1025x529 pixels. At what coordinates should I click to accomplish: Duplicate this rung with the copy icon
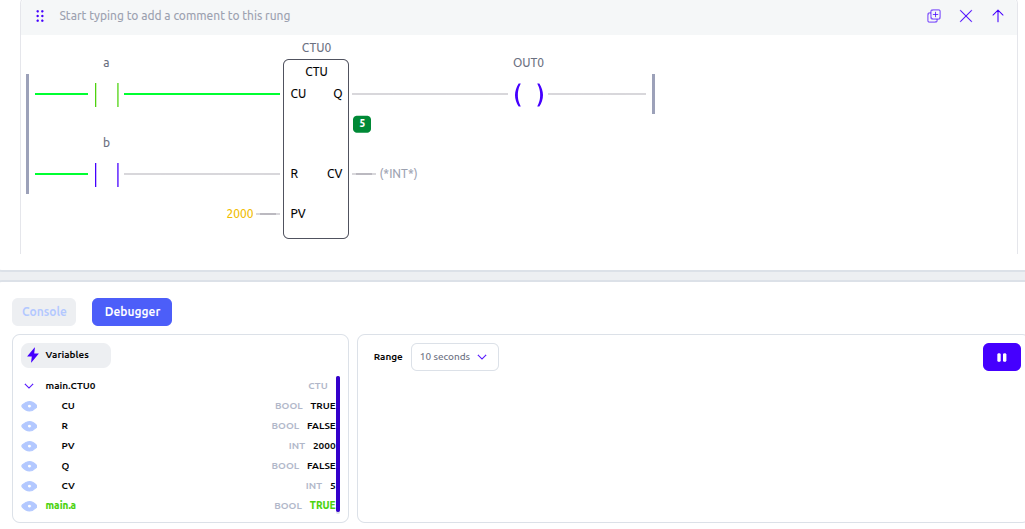[934, 16]
